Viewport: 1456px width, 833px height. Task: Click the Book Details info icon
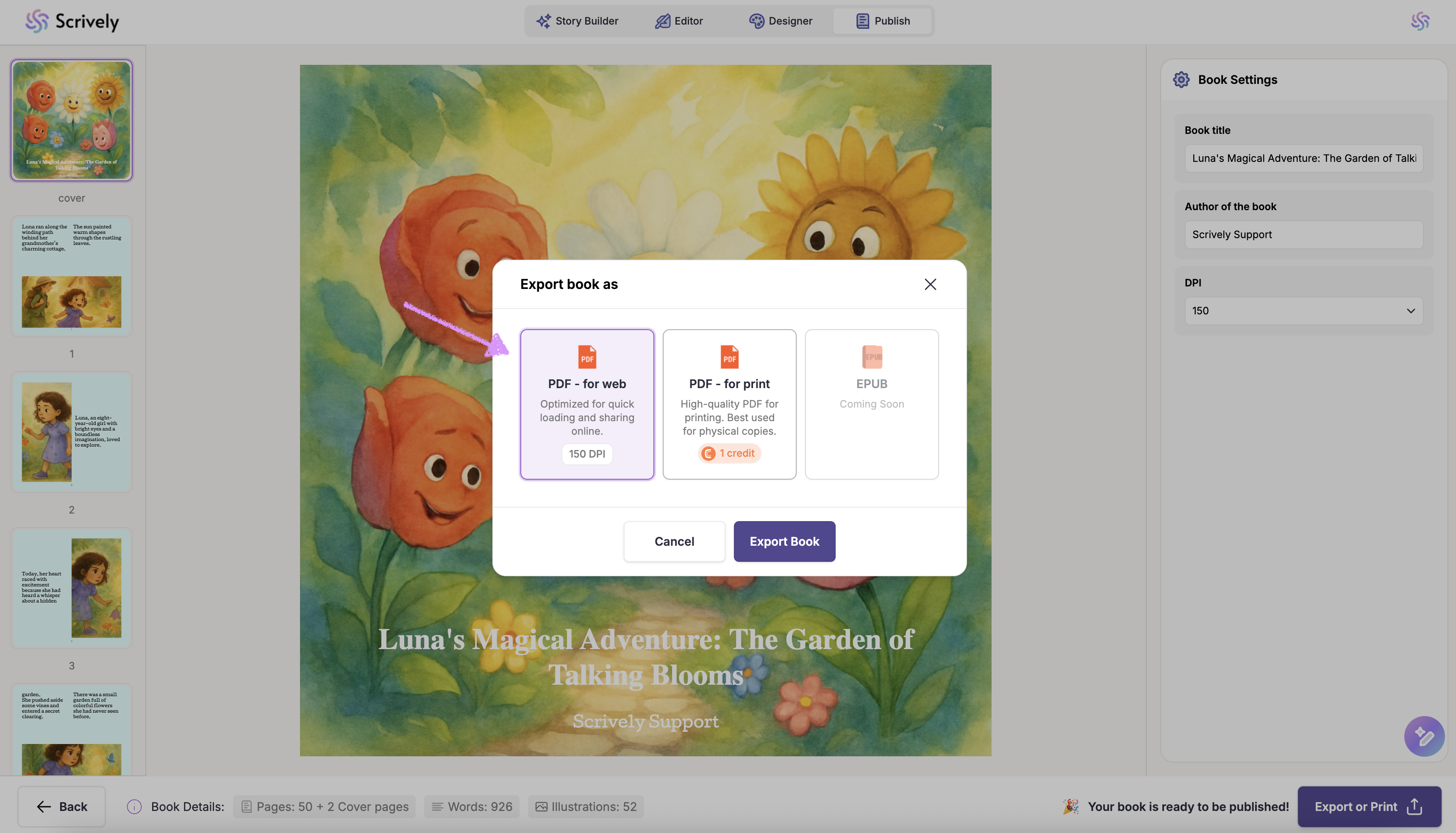tap(134, 807)
